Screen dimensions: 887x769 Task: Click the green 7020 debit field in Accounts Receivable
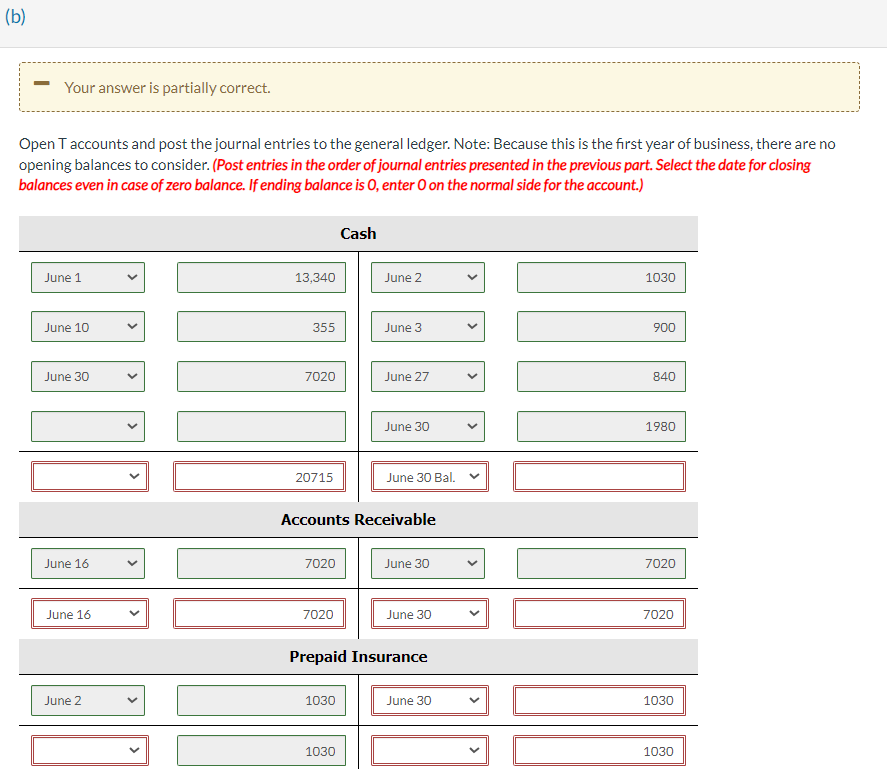click(x=261, y=563)
